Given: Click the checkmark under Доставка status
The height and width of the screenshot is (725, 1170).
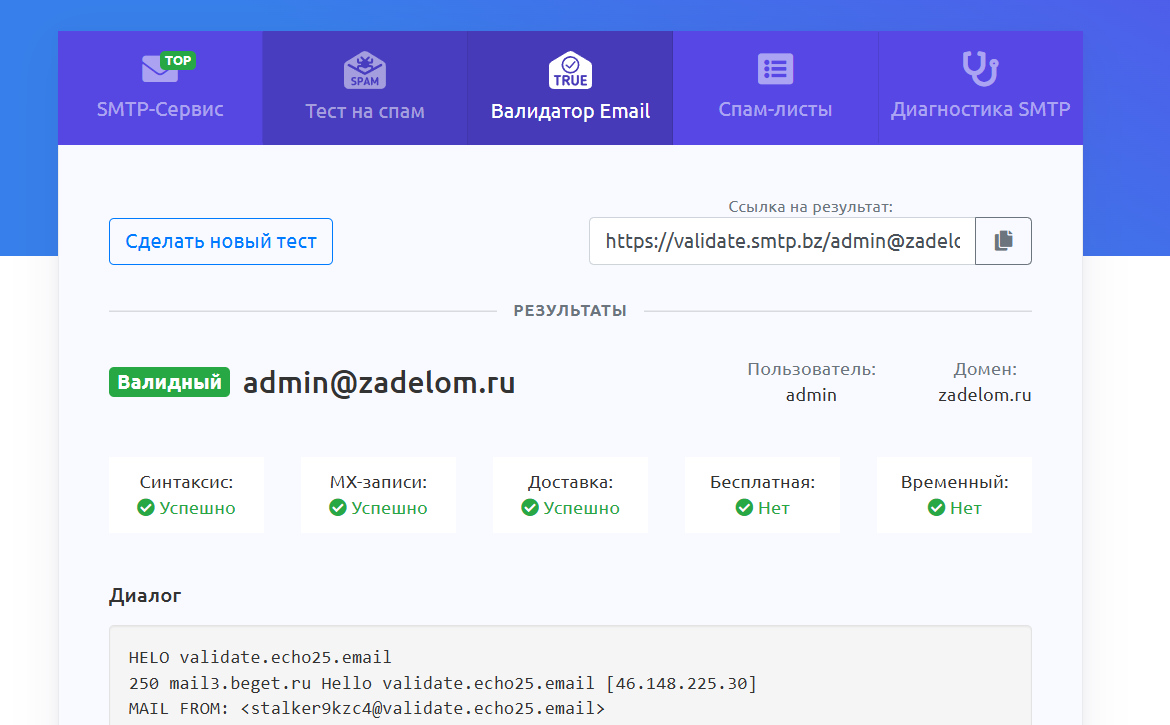Looking at the screenshot, I should (530, 508).
